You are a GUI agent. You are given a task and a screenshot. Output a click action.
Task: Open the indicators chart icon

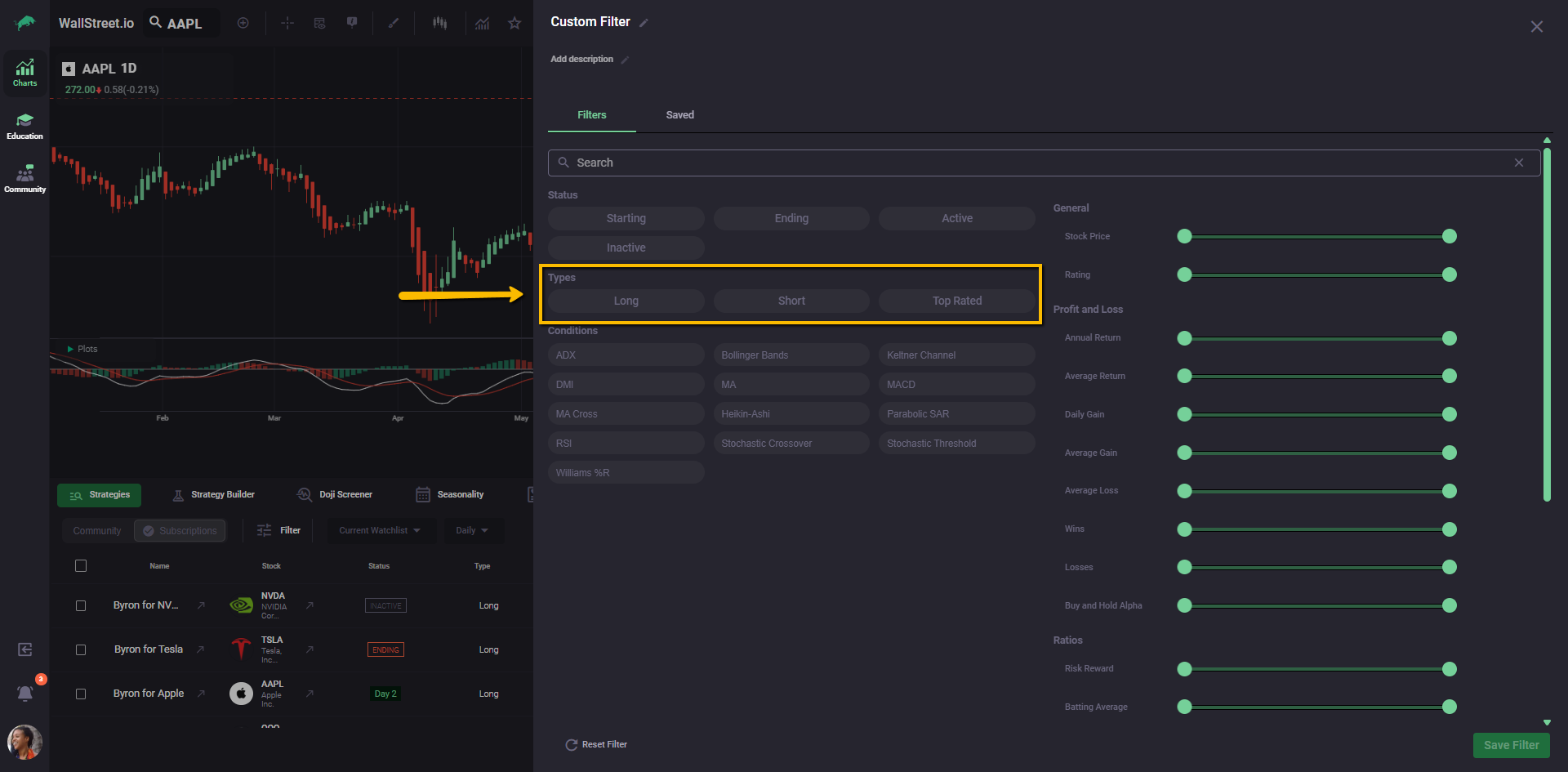(x=483, y=23)
